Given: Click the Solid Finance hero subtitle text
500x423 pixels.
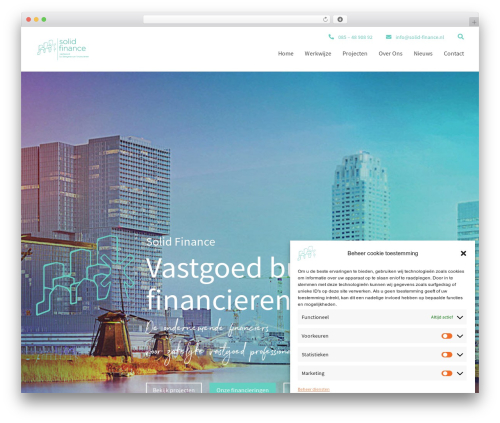Looking at the screenshot, I should pyautogui.click(x=181, y=242).
